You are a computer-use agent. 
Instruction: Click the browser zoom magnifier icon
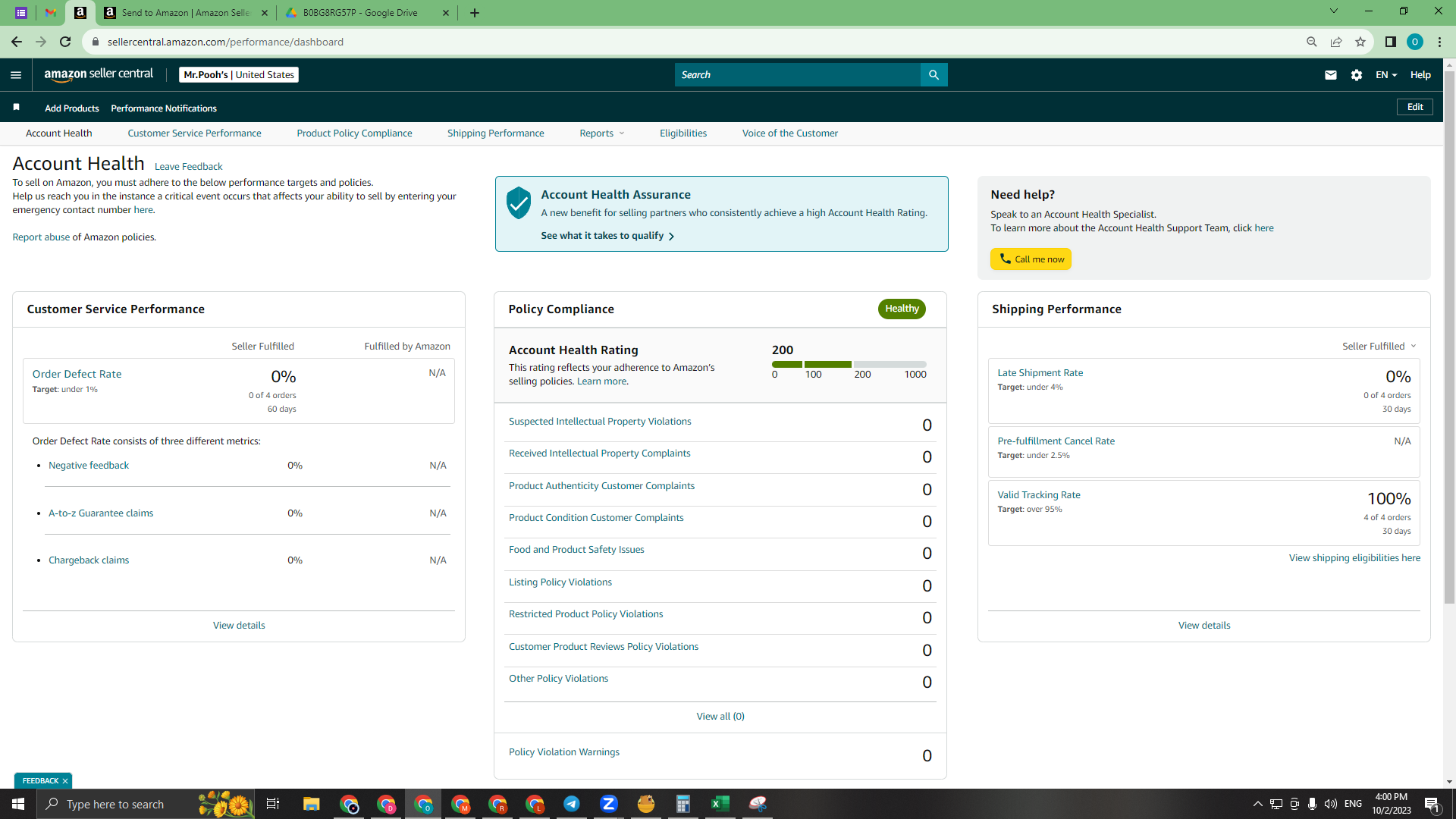pos(1311,42)
